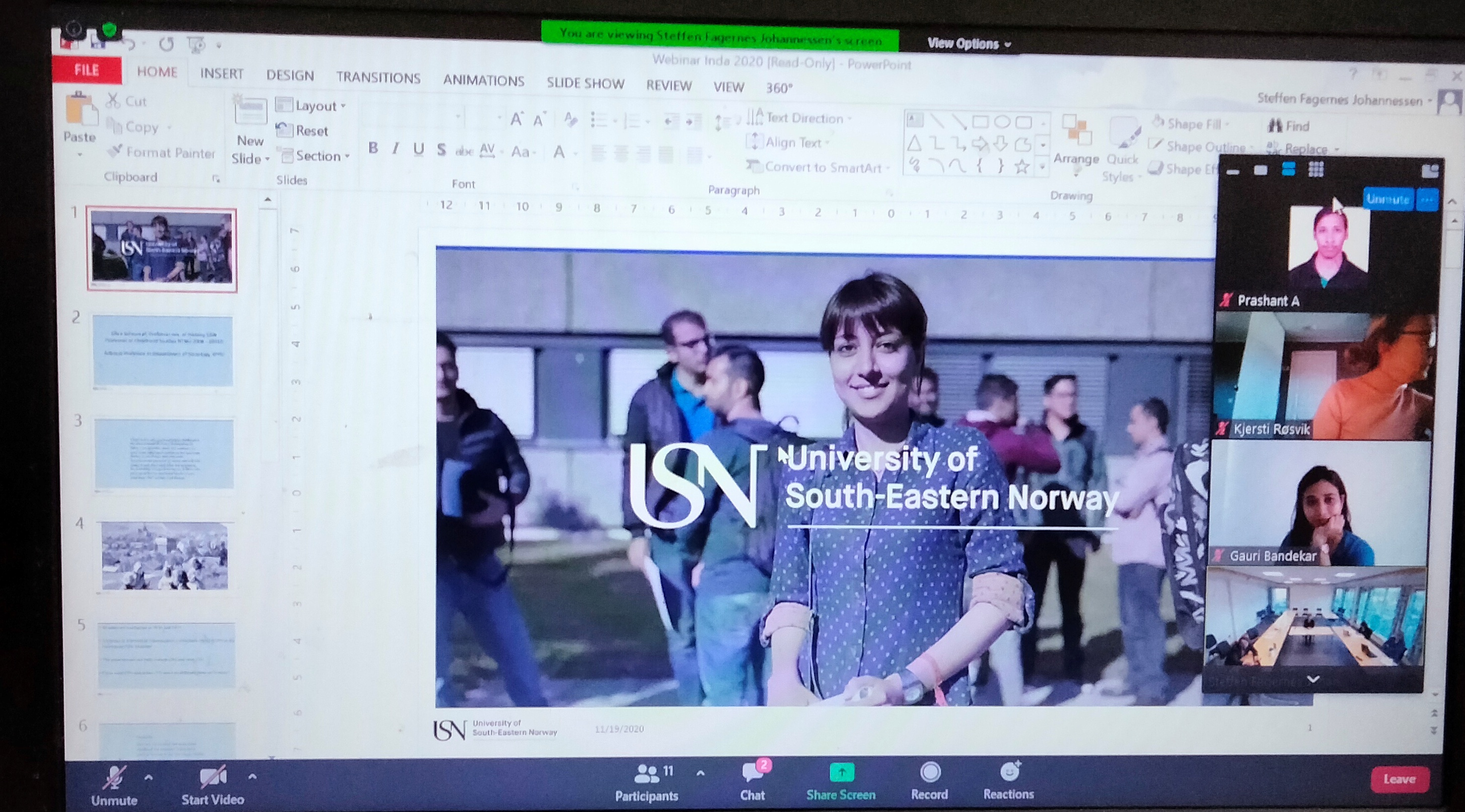Open Zoom View Options dropdown

(969, 44)
